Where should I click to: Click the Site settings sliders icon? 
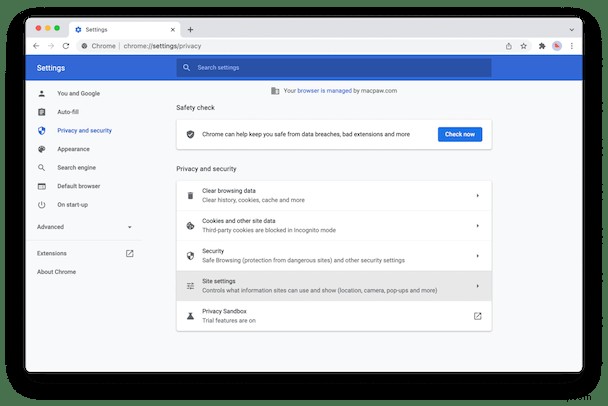190,286
